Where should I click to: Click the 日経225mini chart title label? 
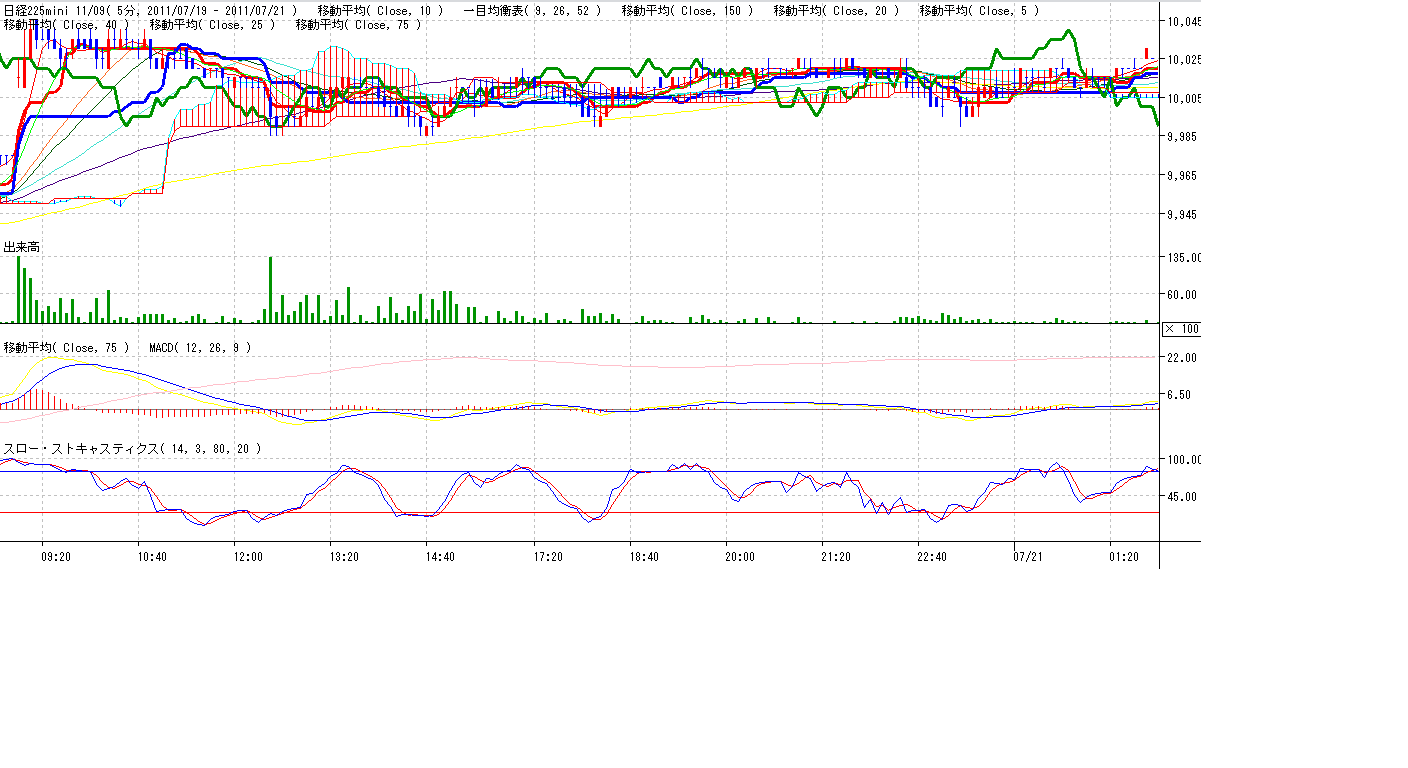coord(150,10)
